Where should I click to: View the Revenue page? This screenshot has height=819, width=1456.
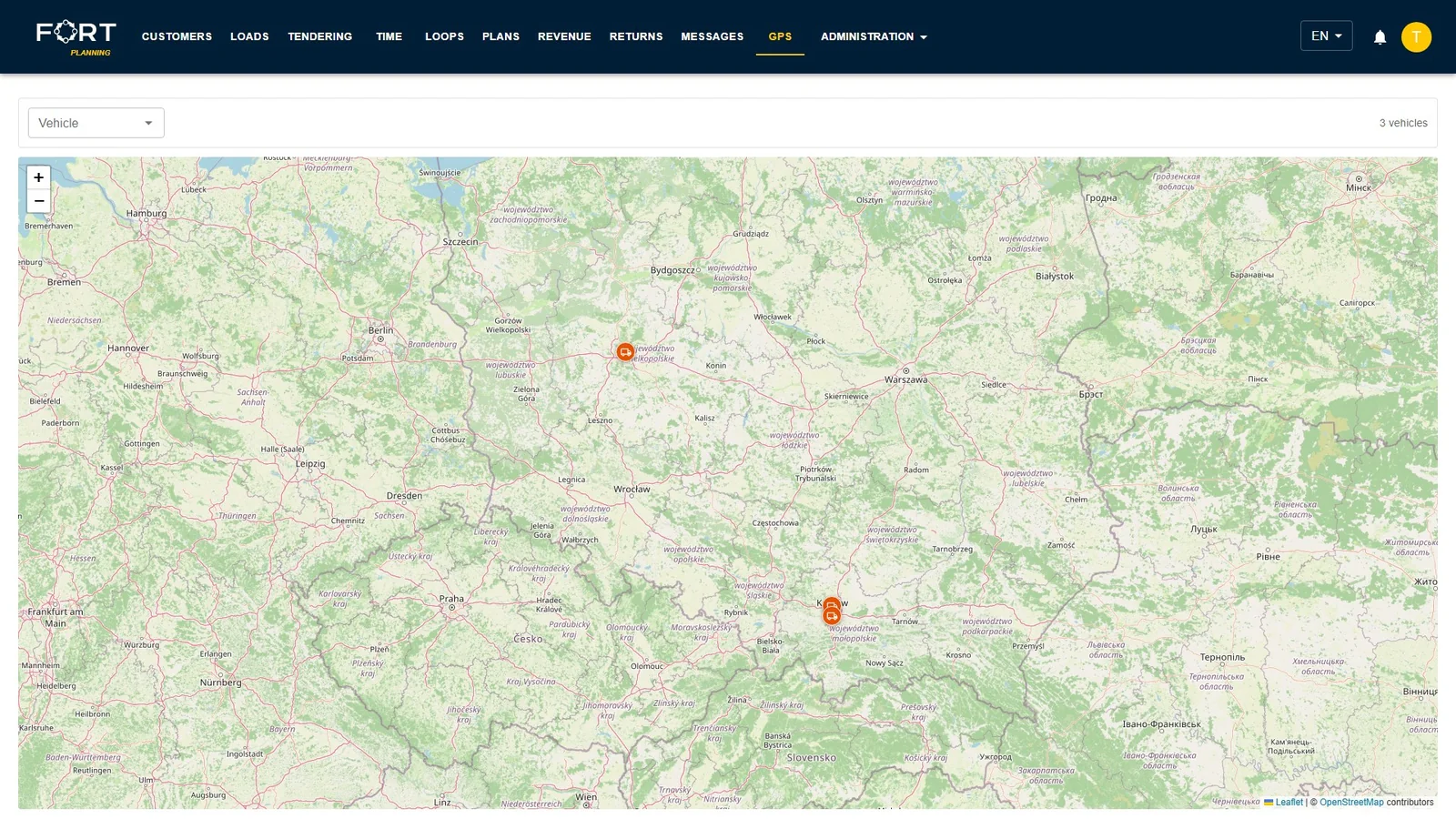pyautogui.click(x=564, y=37)
